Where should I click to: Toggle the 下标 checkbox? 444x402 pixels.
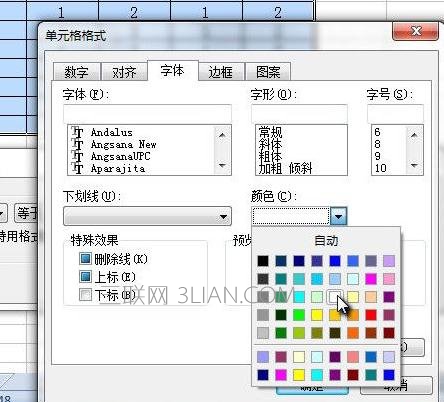85,295
